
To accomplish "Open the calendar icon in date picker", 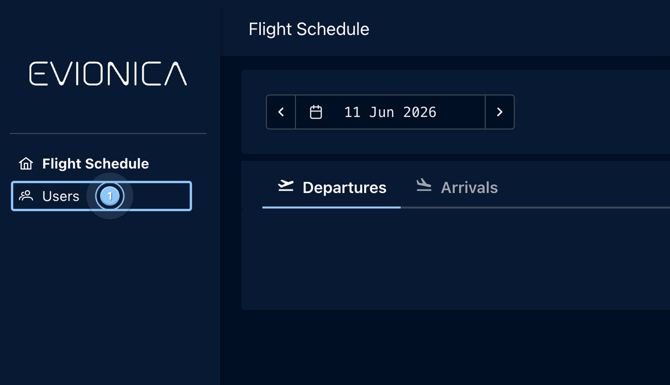I will (x=316, y=112).
